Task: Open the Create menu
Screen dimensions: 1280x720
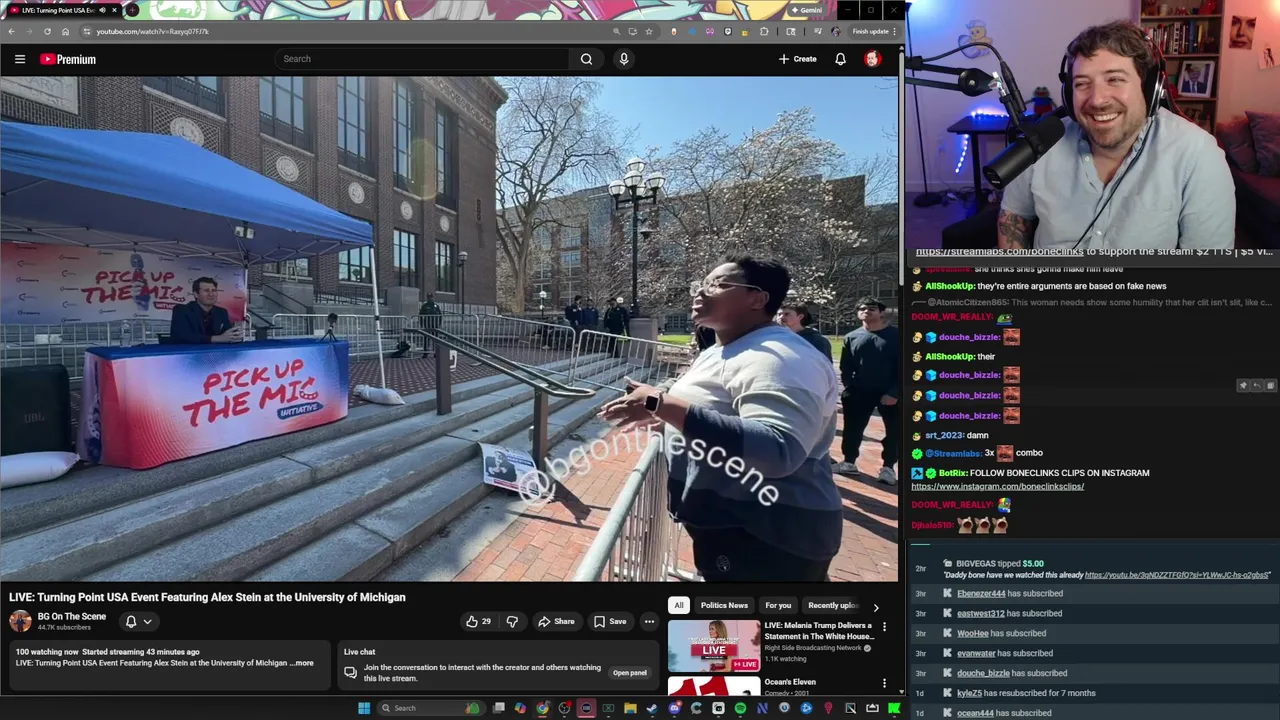Action: [x=798, y=59]
